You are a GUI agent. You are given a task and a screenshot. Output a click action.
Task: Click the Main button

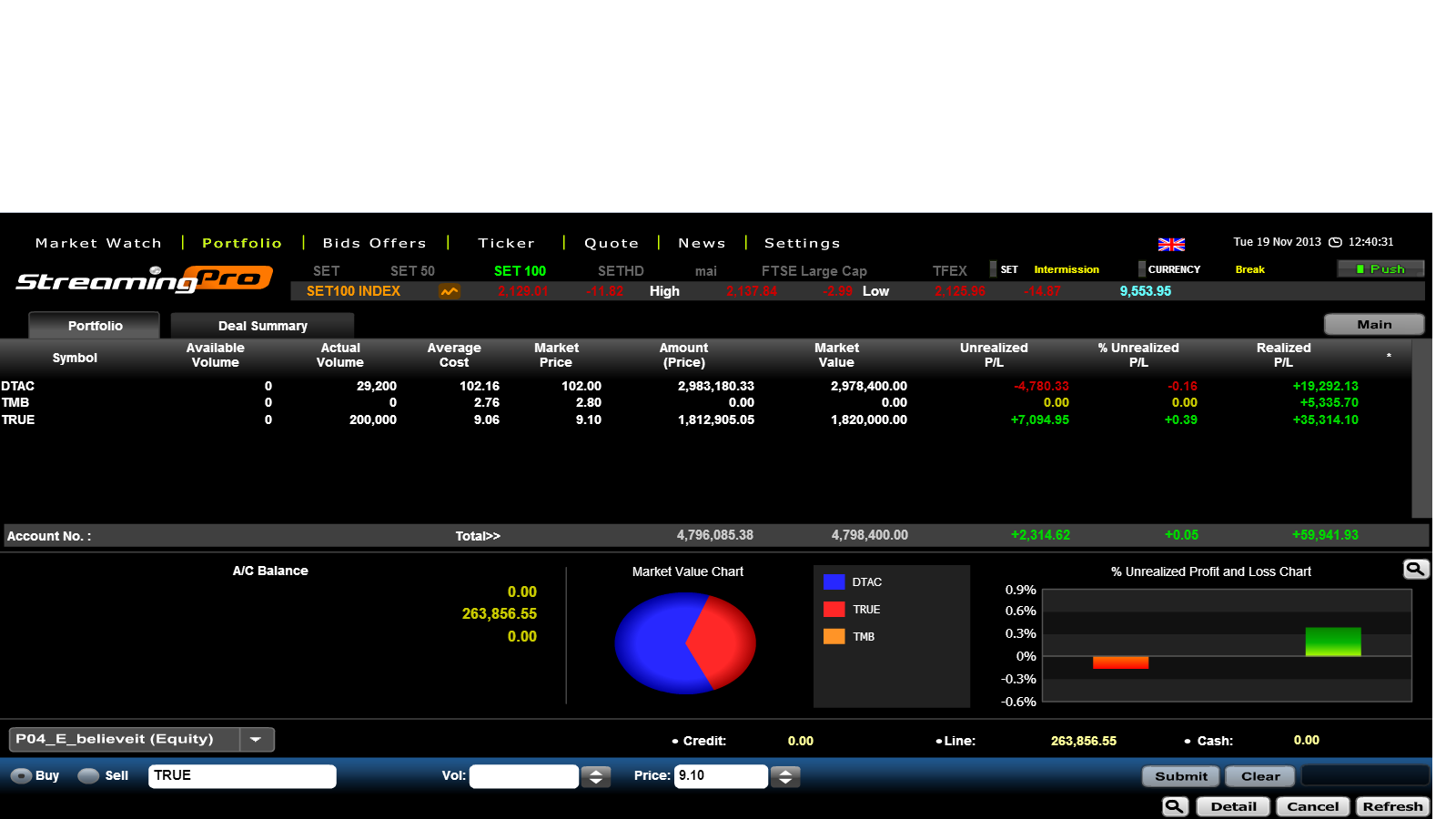pos(1374,324)
